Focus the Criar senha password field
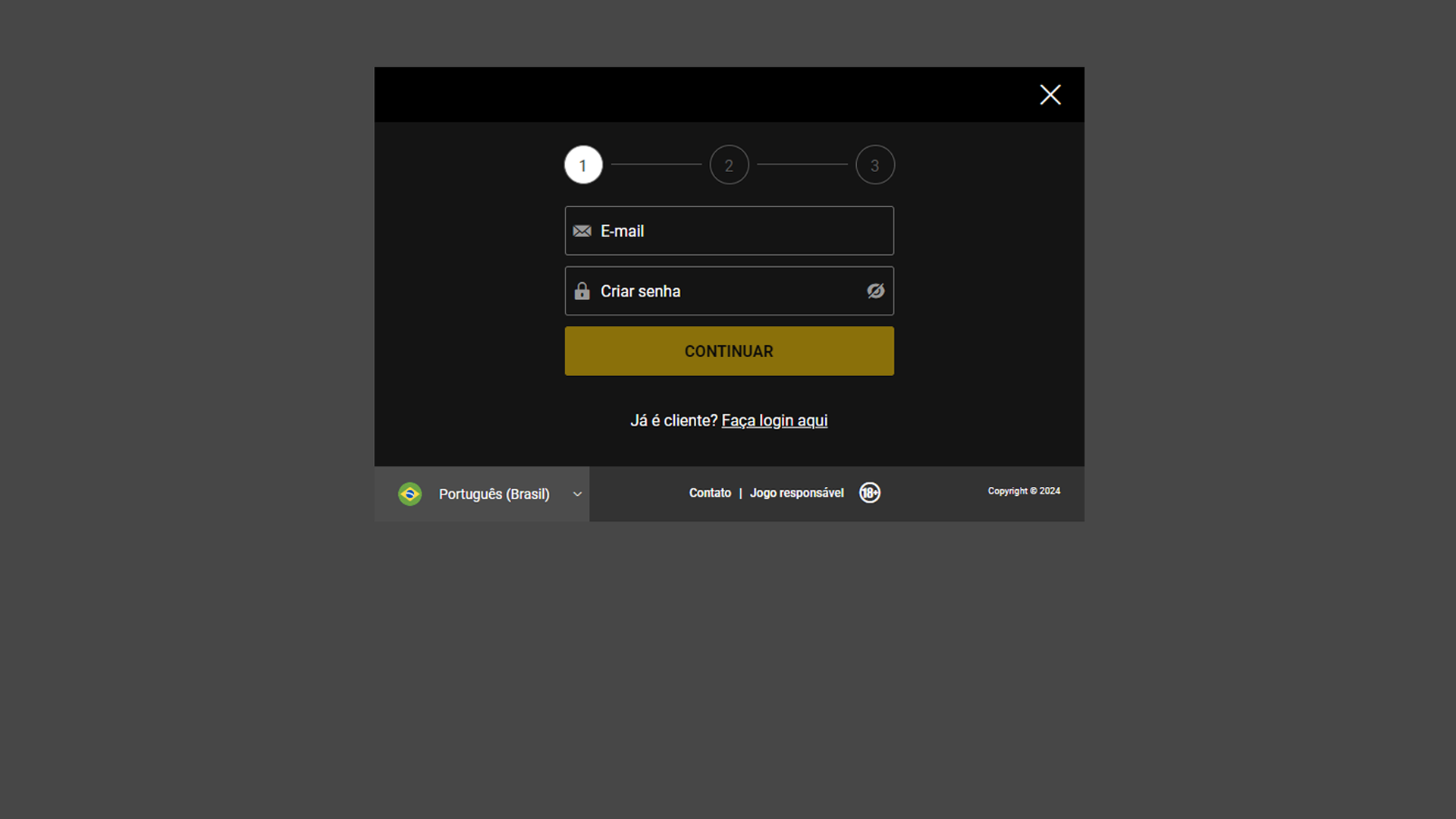1456x819 pixels. (x=729, y=291)
